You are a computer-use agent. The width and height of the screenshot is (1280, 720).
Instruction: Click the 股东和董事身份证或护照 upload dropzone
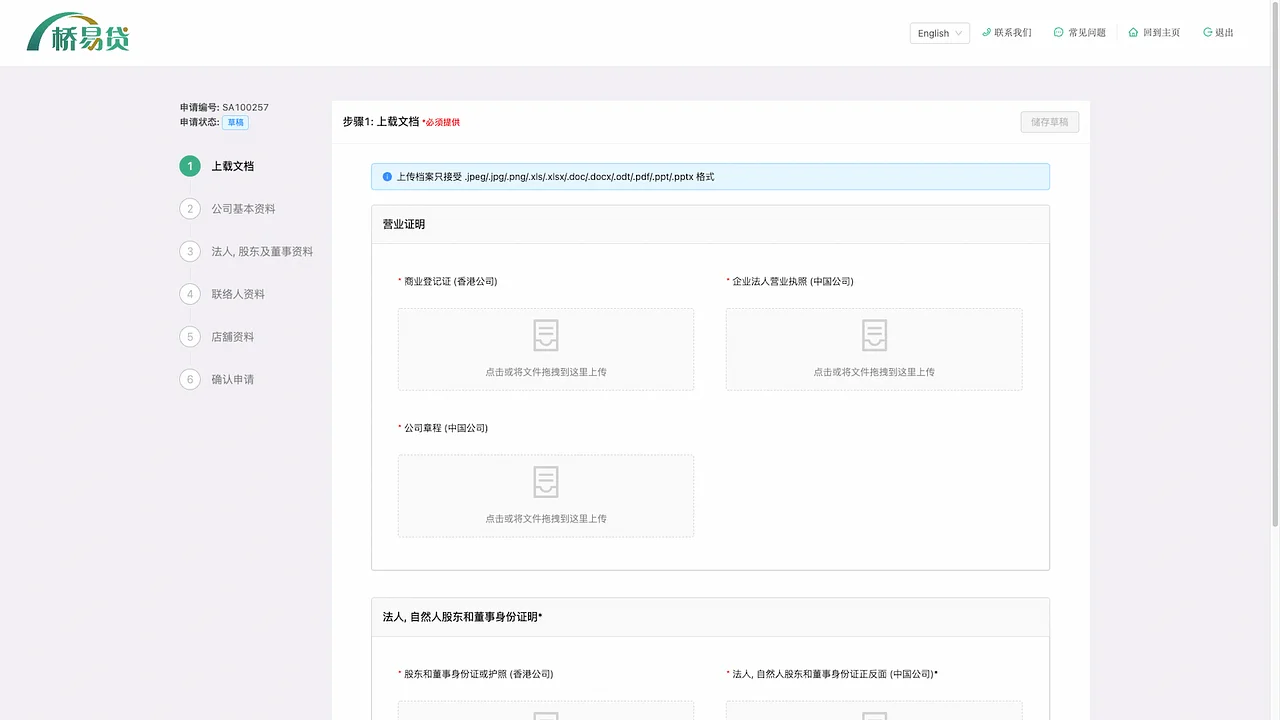click(x=545, y=712)
